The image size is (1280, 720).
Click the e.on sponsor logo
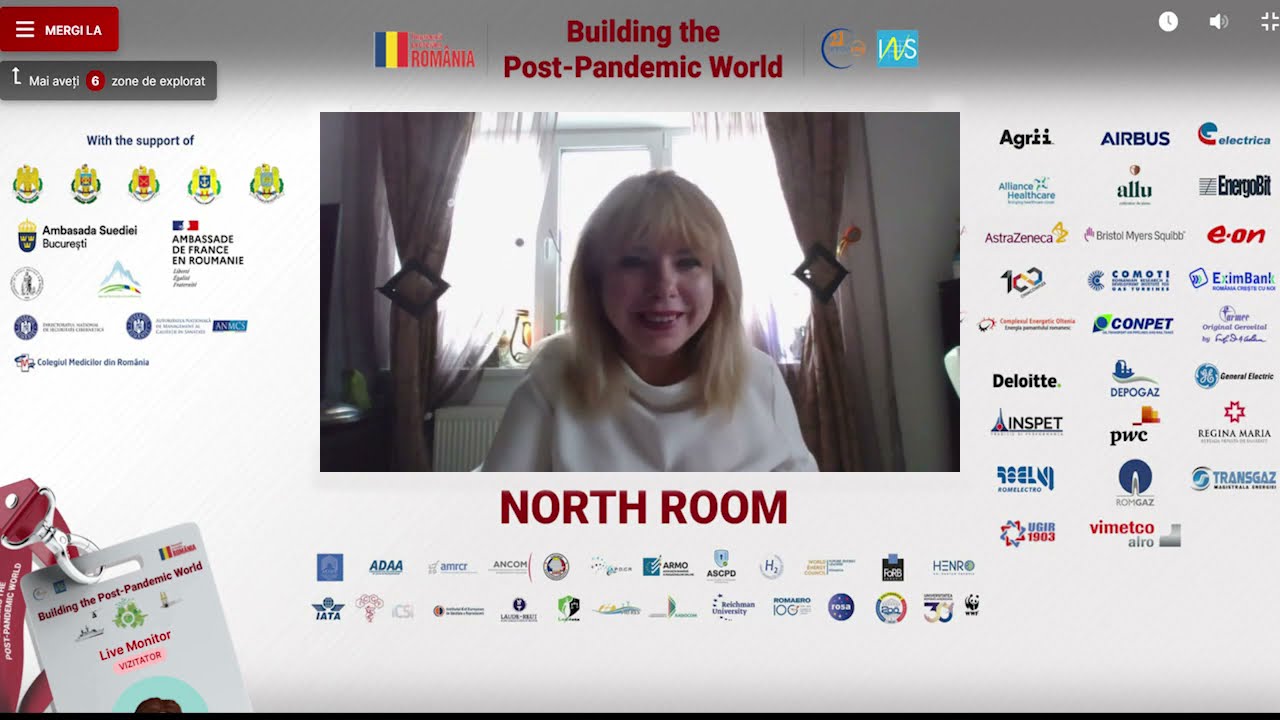coord(1236,236)
